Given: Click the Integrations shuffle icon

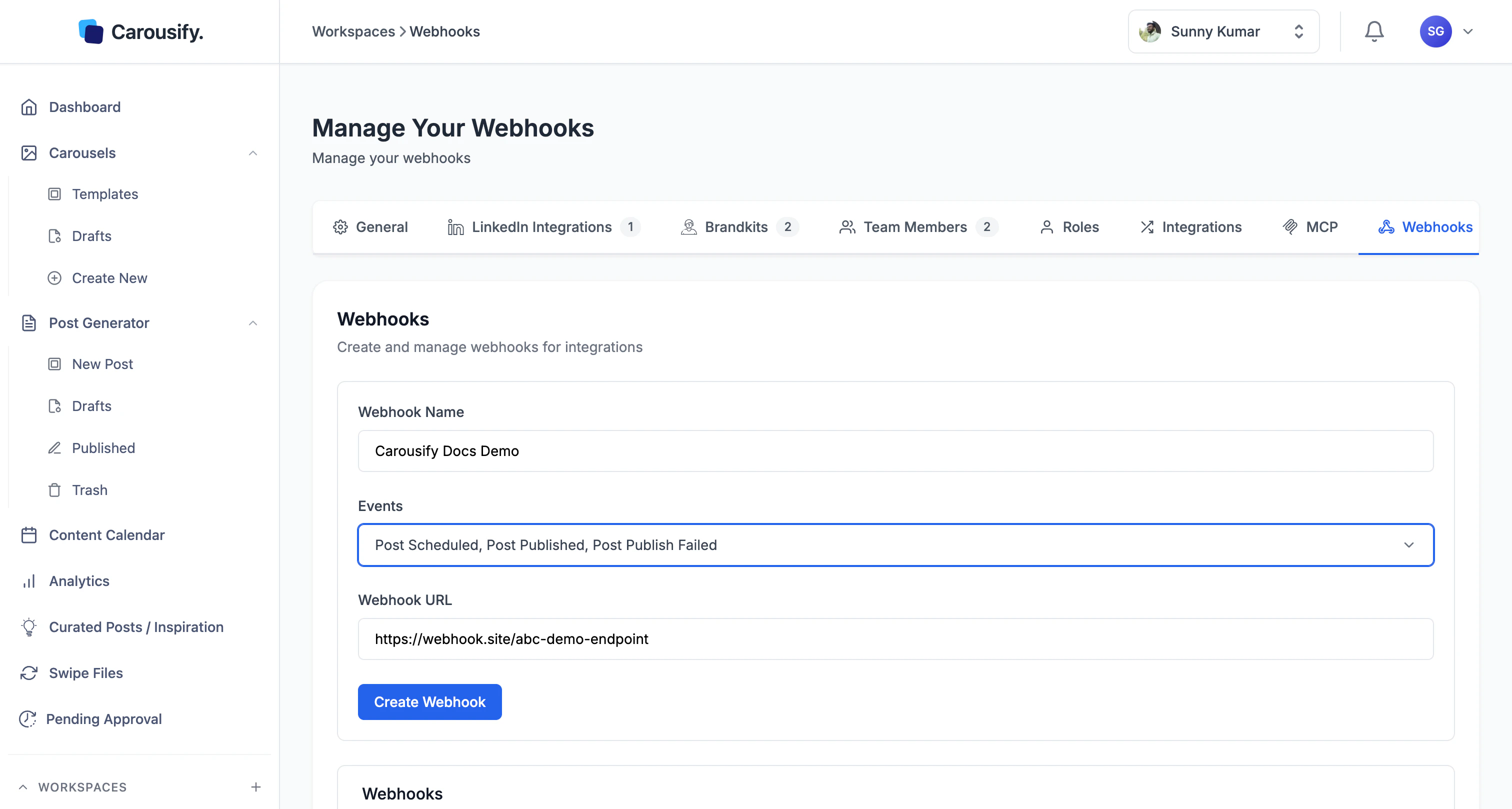Looking at the screenshot, I should pyautogui.click(x=1147, y=227).
